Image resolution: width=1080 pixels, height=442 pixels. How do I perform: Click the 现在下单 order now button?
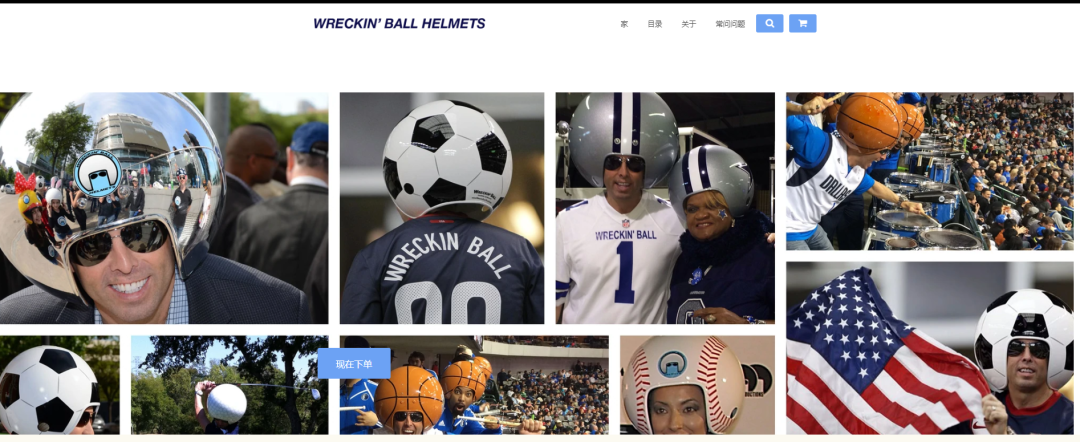click(x=354, y=364)
